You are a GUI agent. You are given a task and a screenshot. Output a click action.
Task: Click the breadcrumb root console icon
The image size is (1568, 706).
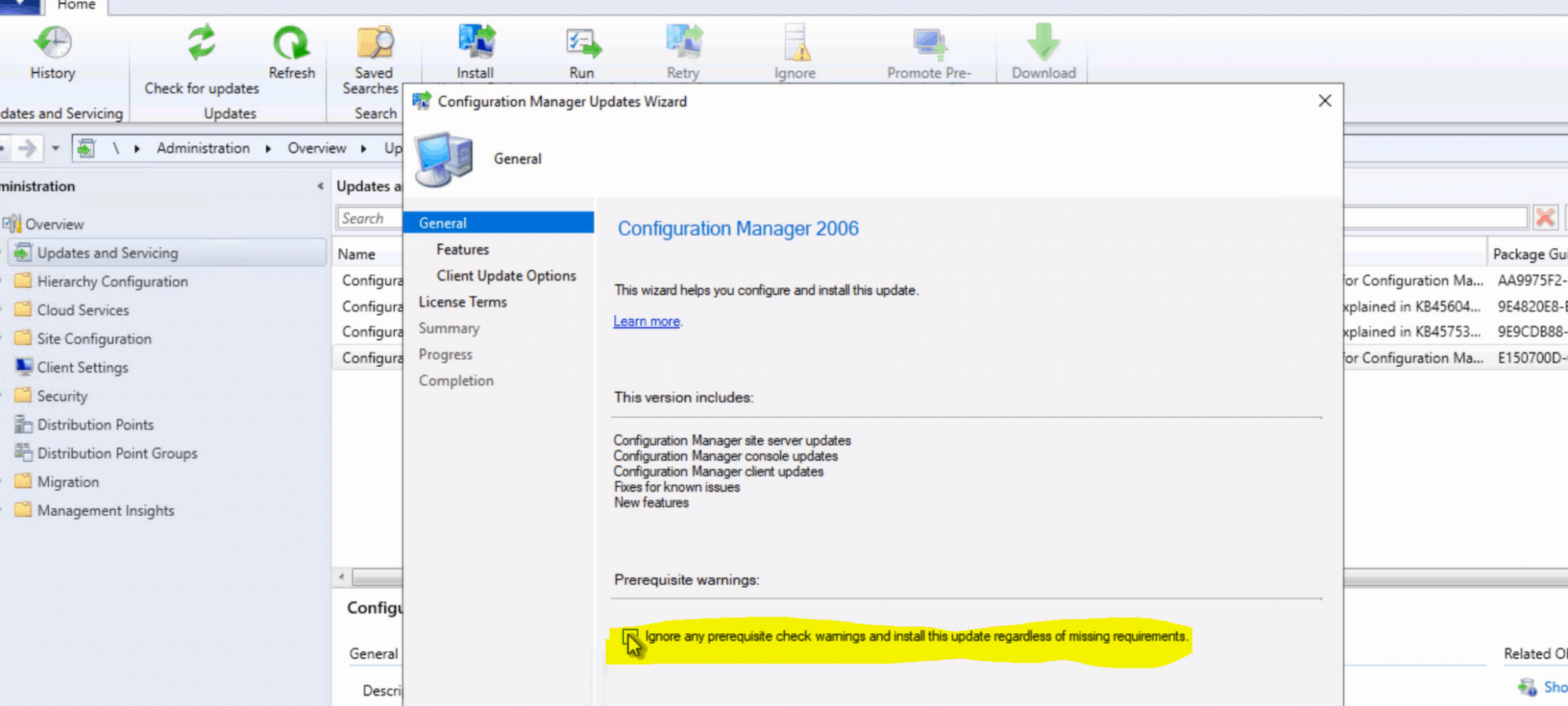(86, 148)
